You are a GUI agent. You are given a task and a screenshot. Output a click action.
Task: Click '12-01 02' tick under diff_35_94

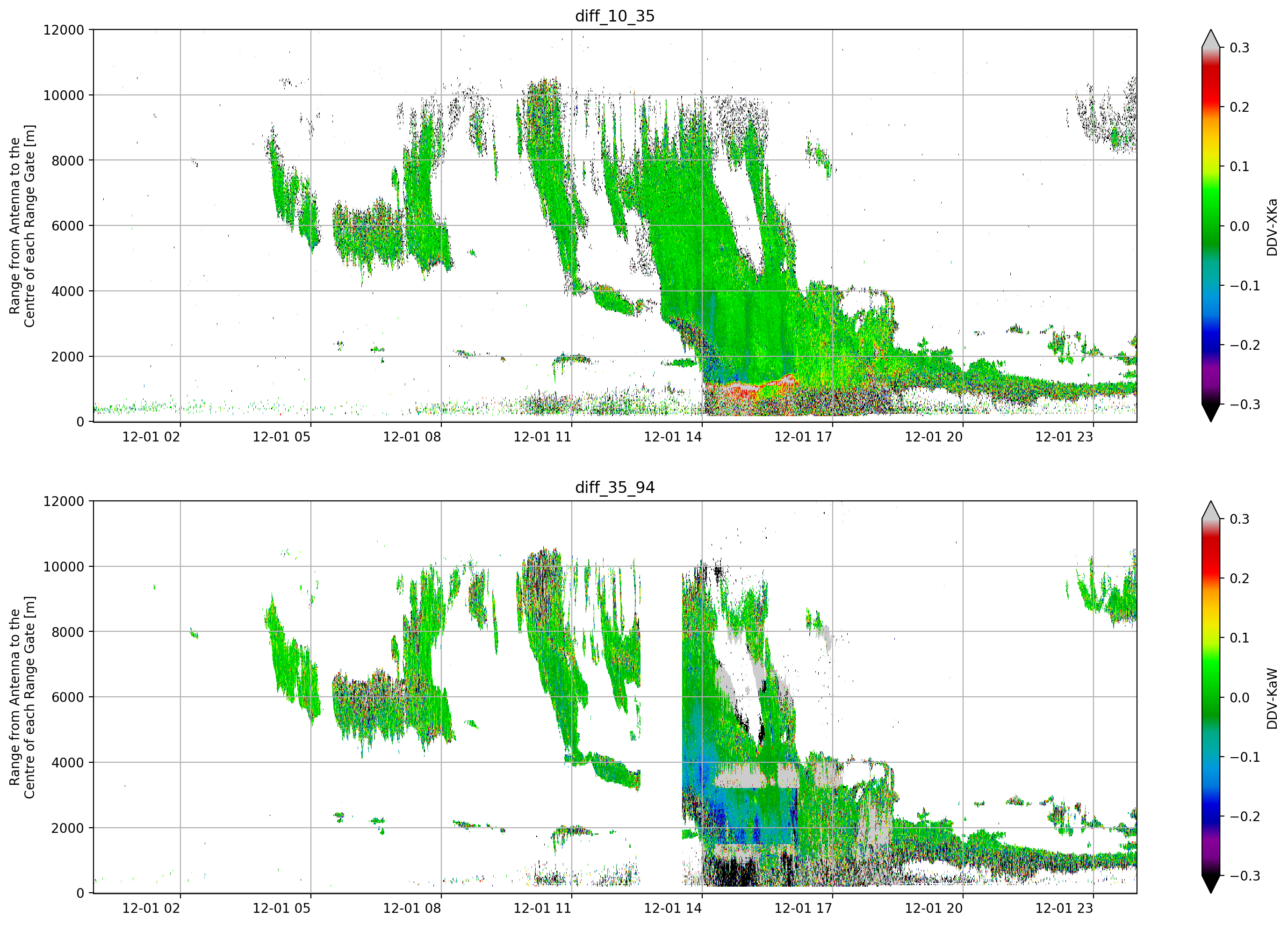coord(151,908)
